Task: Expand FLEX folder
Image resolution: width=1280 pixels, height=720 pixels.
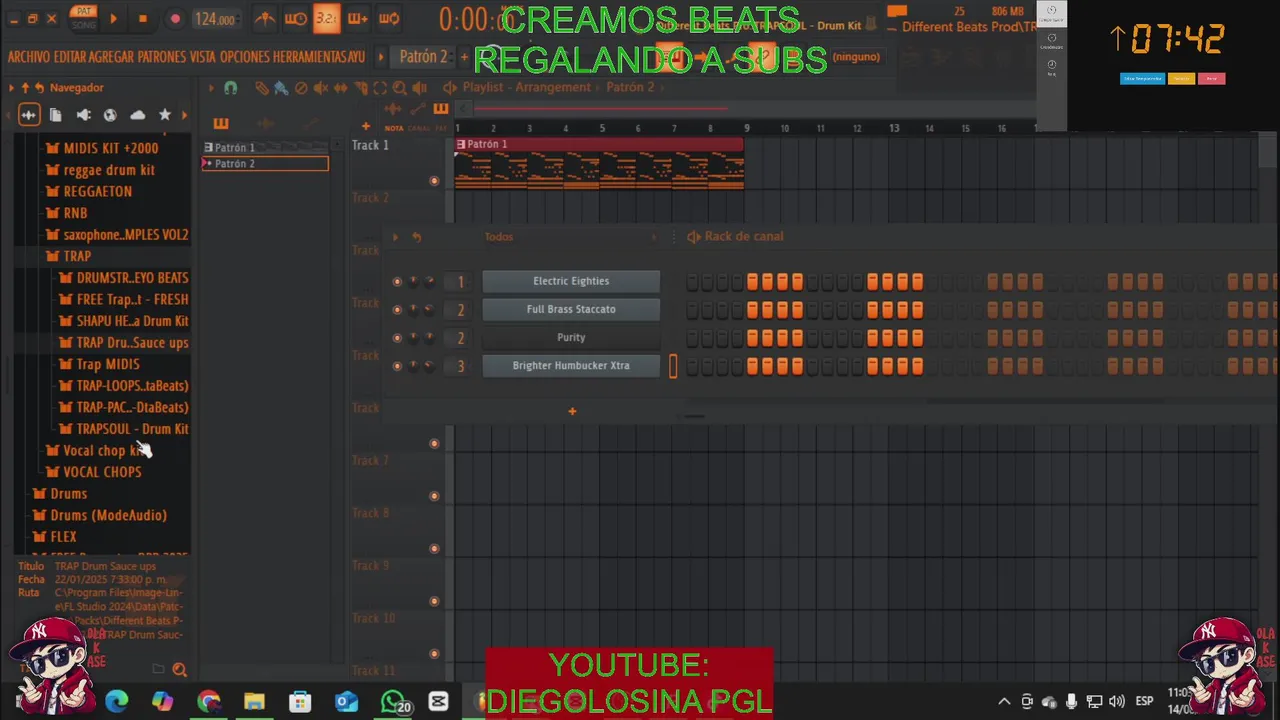Action: pos(54,537)
